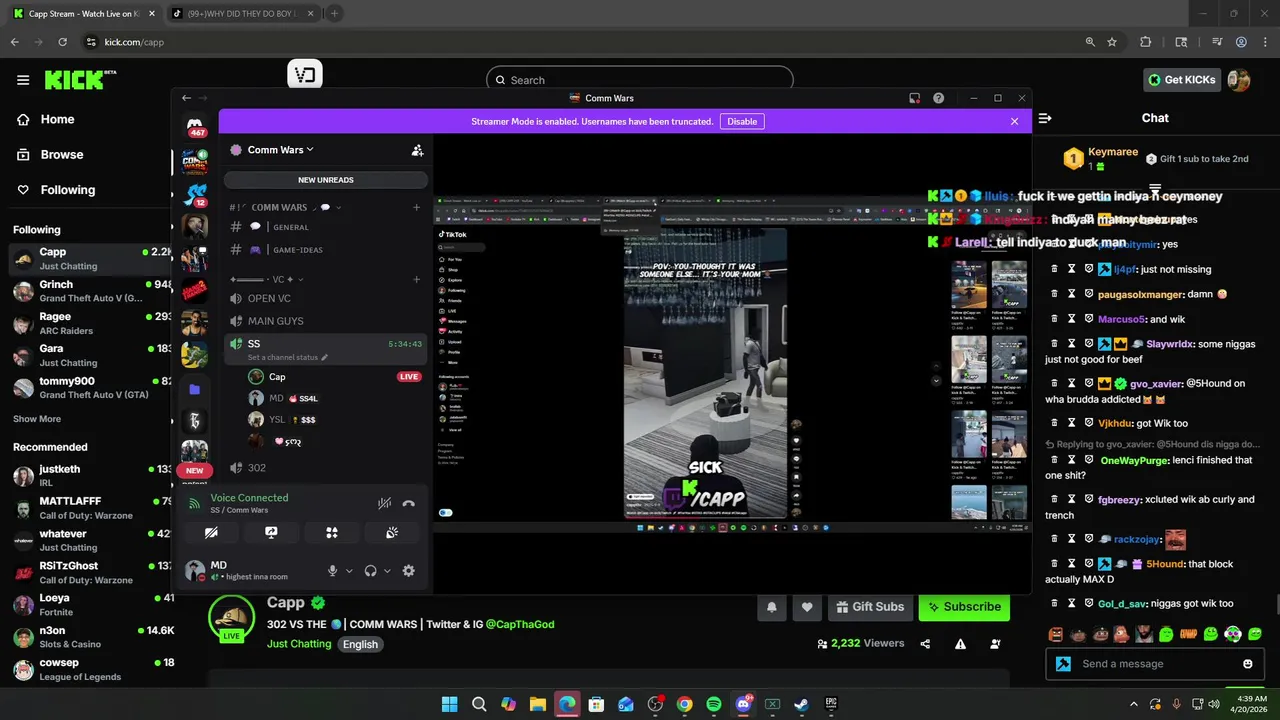Viewport: 1280px width, 720px height.
Task: Click NEW UNREADS button
Action: [x=326, y=180]
